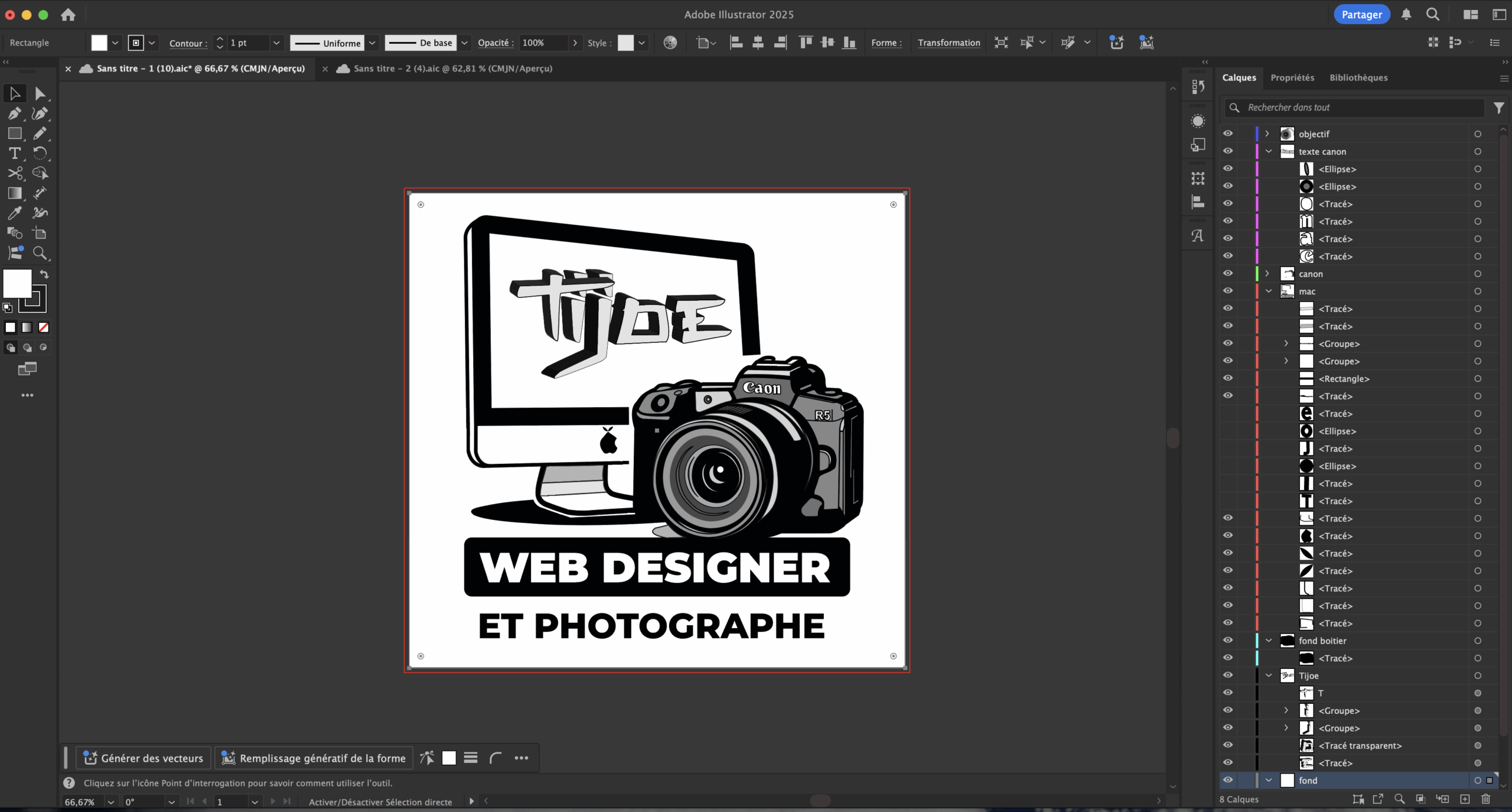Image resolution: width=1512 pixels, height=812 pixels.
Task: Toggle visibility of Tracé transparent item
Action: (1228, 745)
